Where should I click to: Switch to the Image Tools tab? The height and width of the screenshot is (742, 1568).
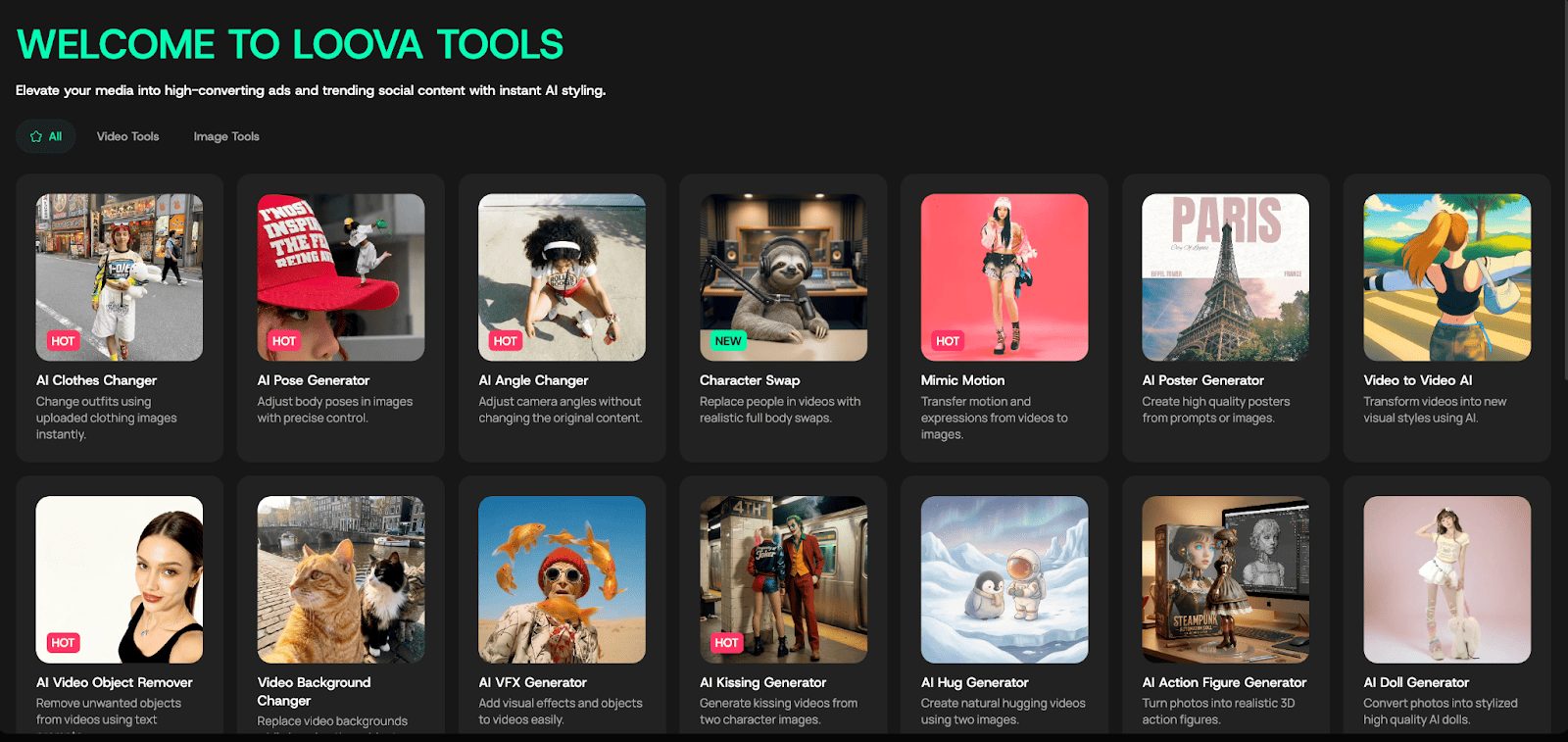point(226,136)
